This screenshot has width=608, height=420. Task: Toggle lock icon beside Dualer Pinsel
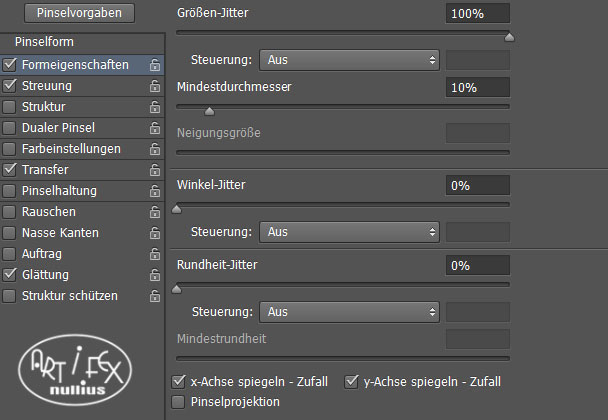(x=155, y=128)
